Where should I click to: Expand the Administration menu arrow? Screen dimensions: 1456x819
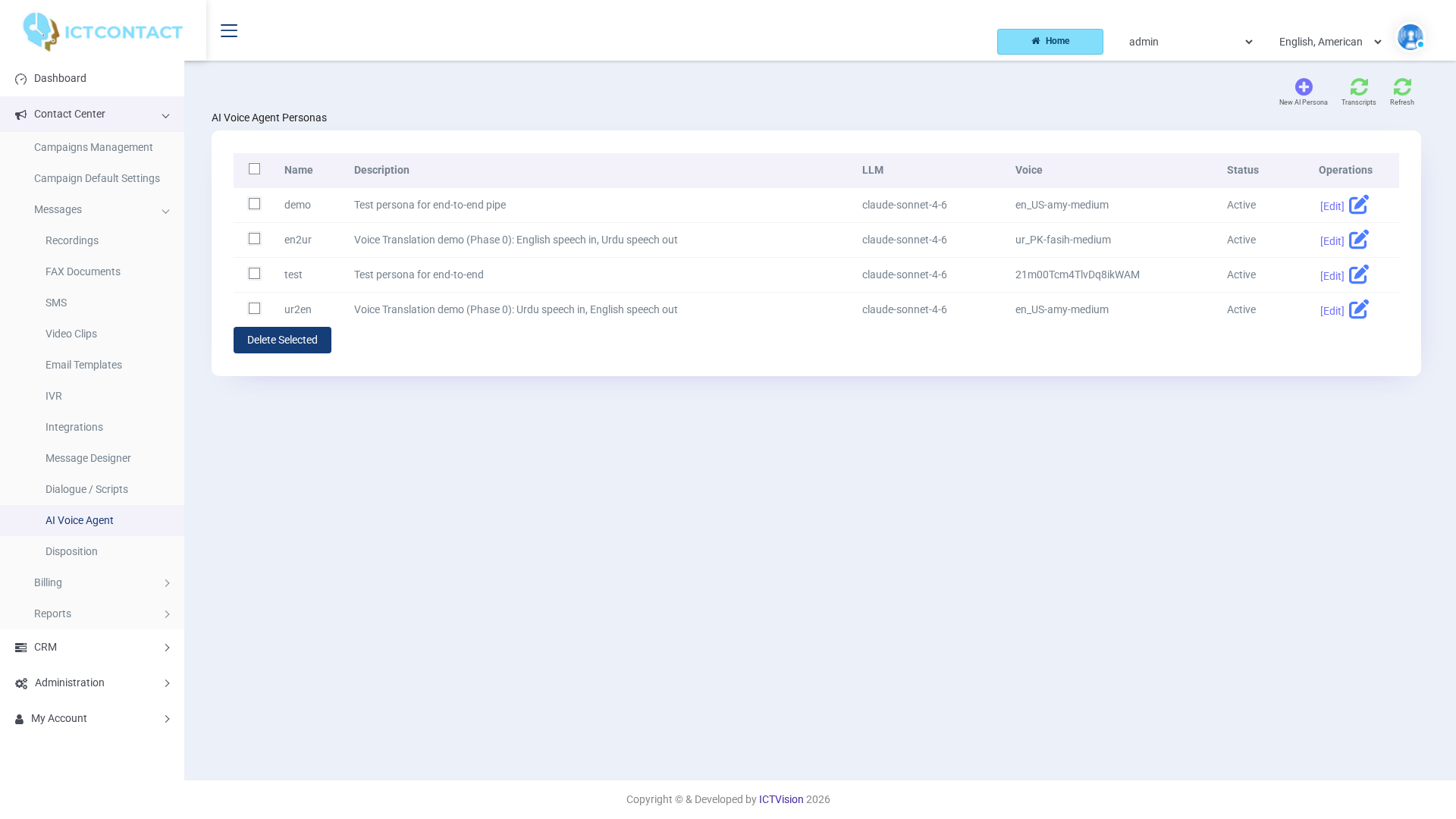pyautogui.click(x=167, y=683)
